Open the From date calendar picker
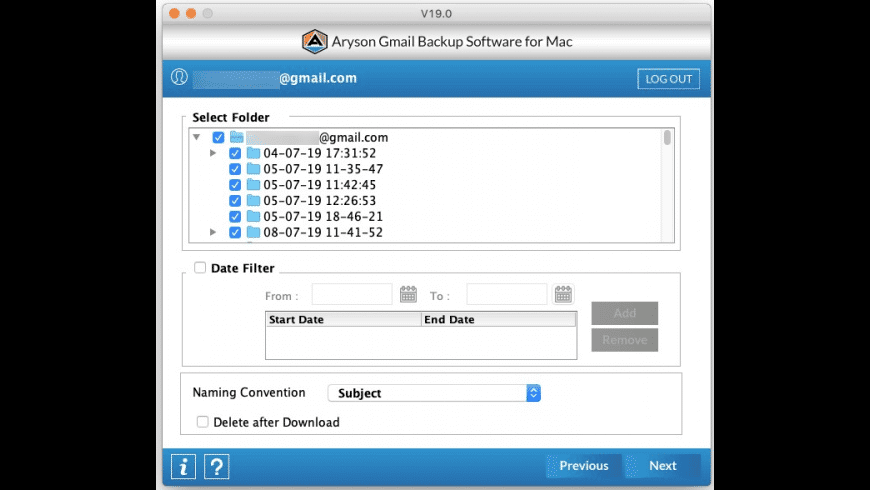870x490 pixels. click(x=408, y=294)
